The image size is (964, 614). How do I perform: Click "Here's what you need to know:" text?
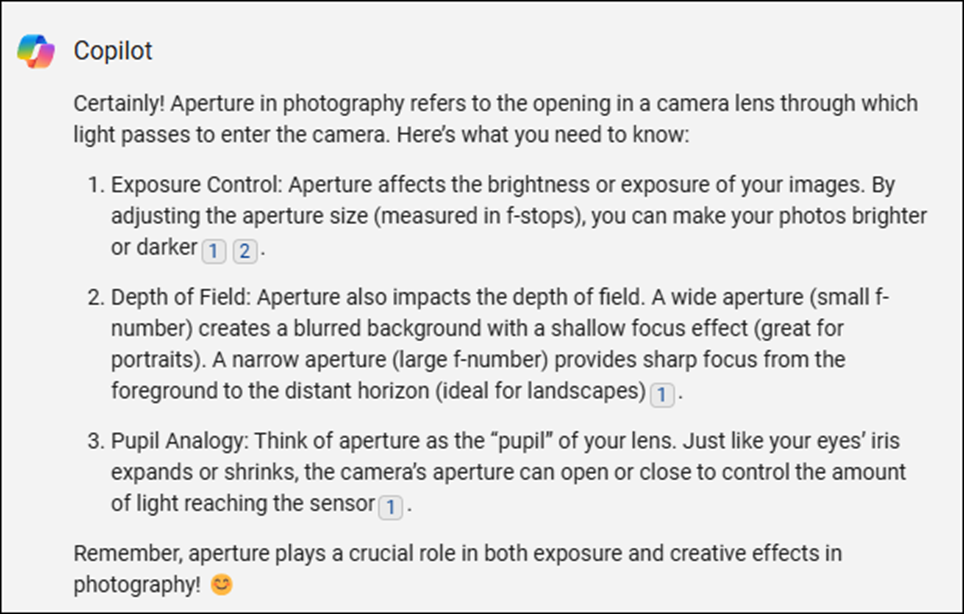543,134
